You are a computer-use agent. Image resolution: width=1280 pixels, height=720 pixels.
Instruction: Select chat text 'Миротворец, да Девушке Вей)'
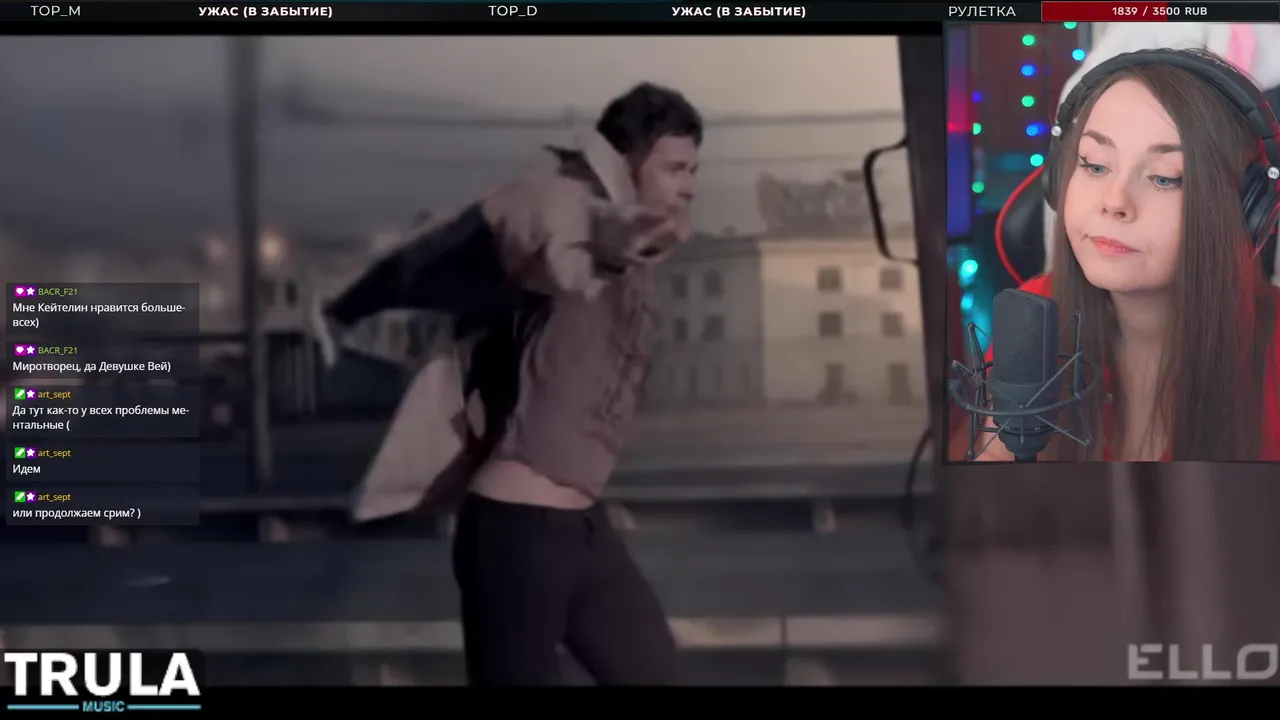[x=91, y=366]
